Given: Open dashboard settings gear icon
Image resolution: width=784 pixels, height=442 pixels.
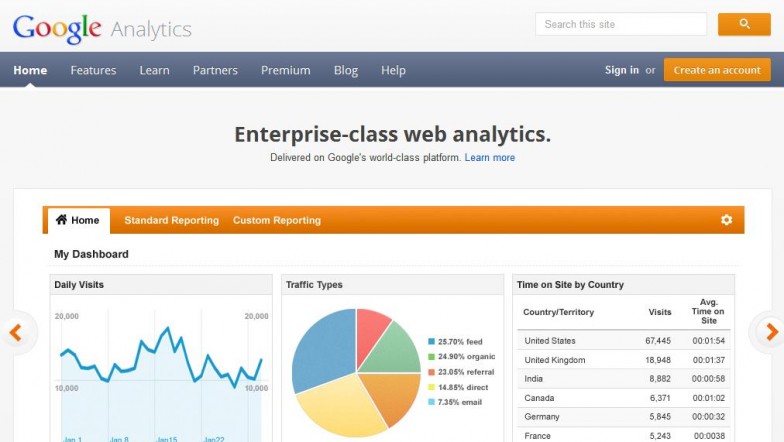Looking at the screenshot, I should pyautogui.click(x=726, y=220).
